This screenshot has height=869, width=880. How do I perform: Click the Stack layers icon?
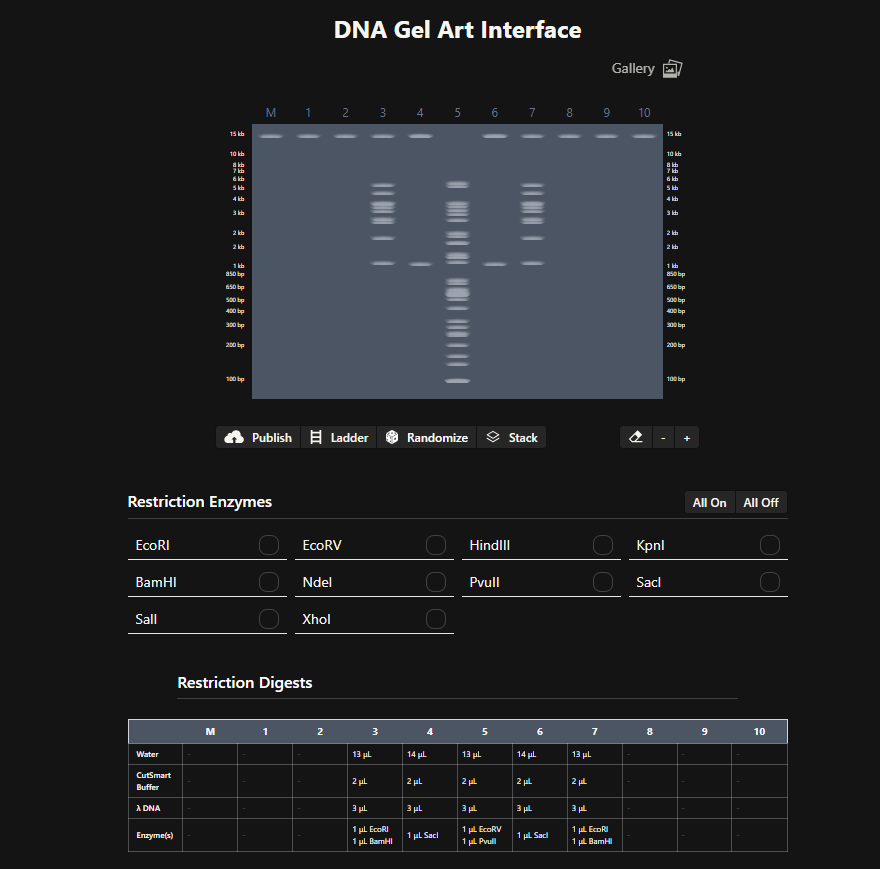click(493, 438)
